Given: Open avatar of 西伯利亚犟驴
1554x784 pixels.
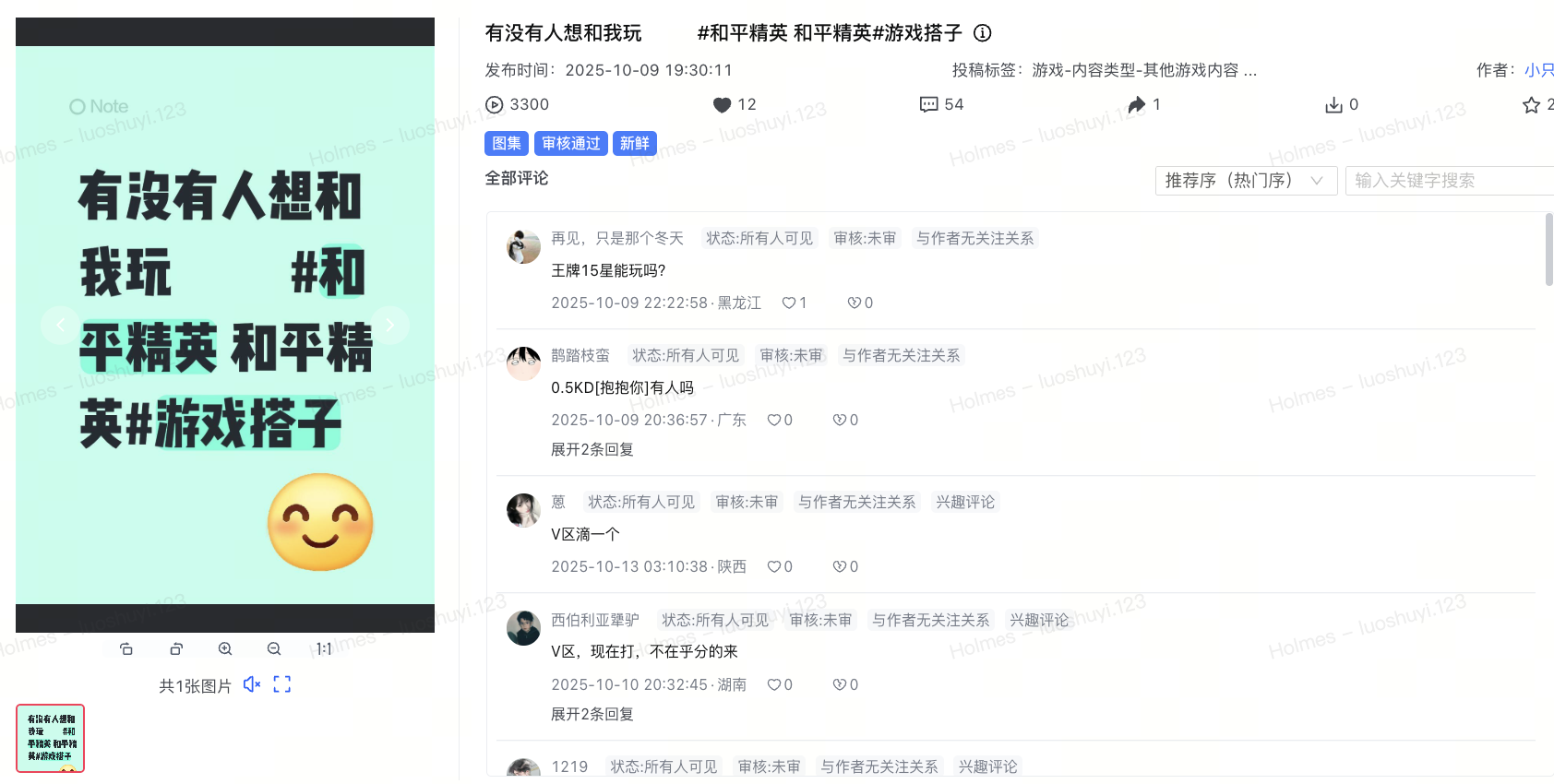Looking at the screenshot, I should (523, 629).
